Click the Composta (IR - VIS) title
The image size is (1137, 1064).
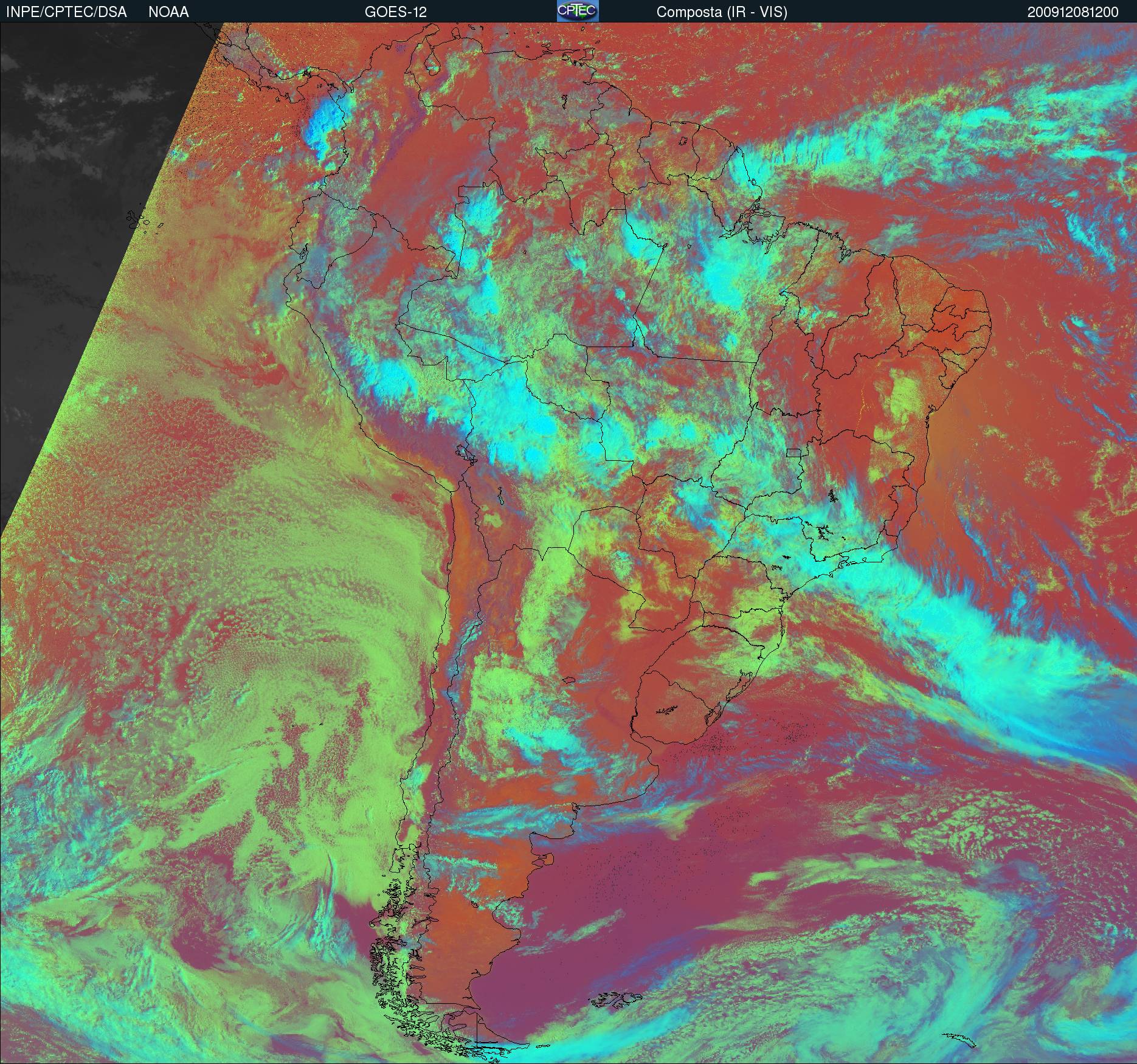(722, 12)
